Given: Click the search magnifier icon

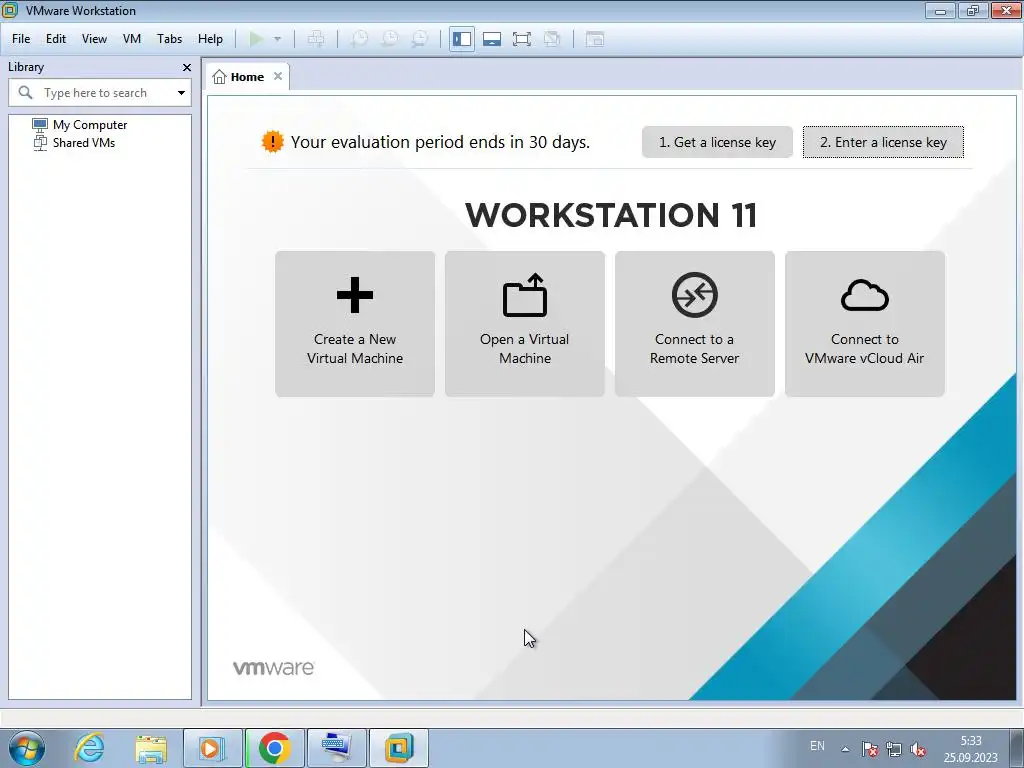Looking at the screenshot, I should (x=25, y=93).
